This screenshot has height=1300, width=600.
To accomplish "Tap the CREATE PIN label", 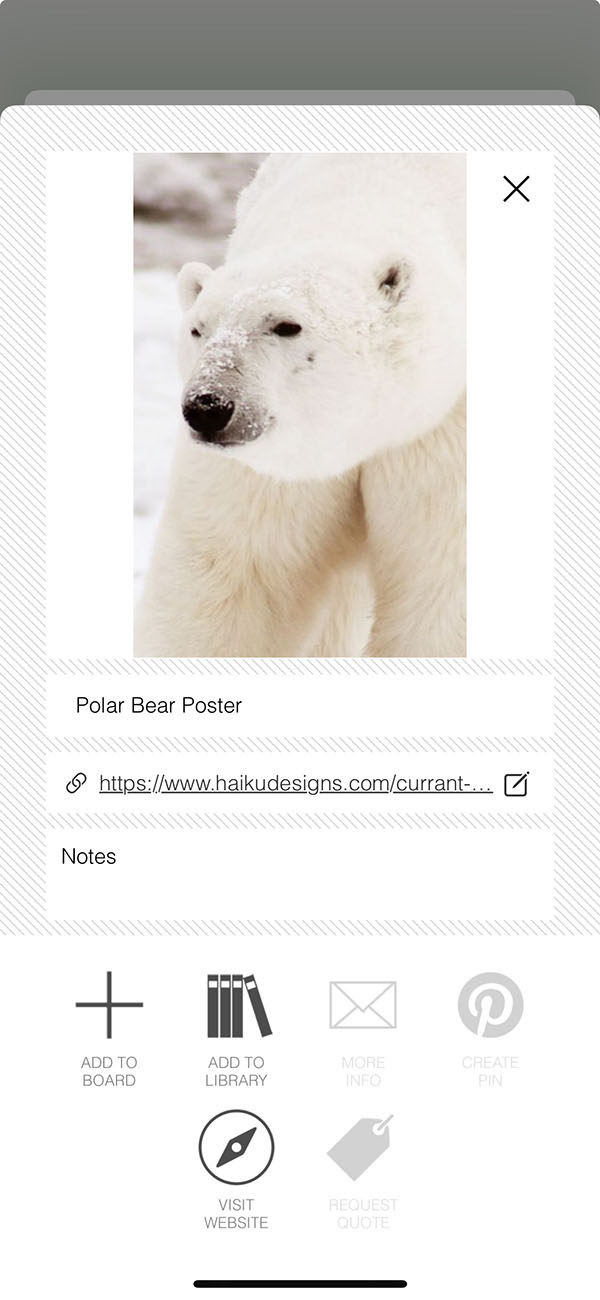I will click(490, 1071).
